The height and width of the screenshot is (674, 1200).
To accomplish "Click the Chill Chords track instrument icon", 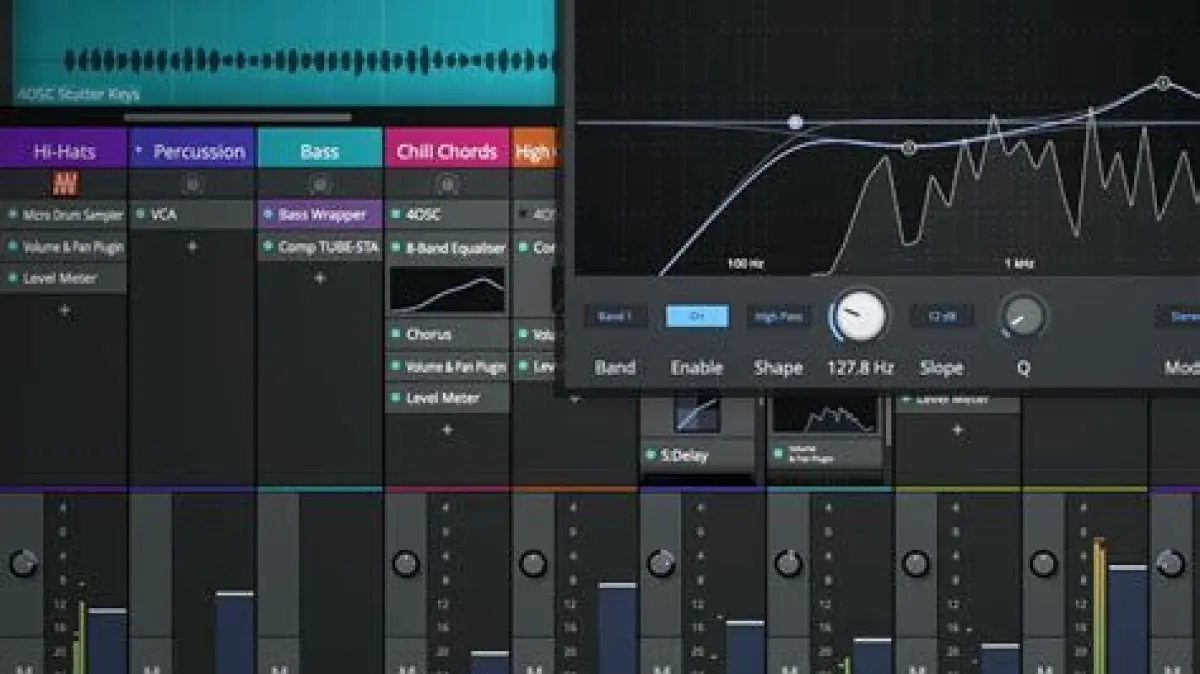I will 448,184.
